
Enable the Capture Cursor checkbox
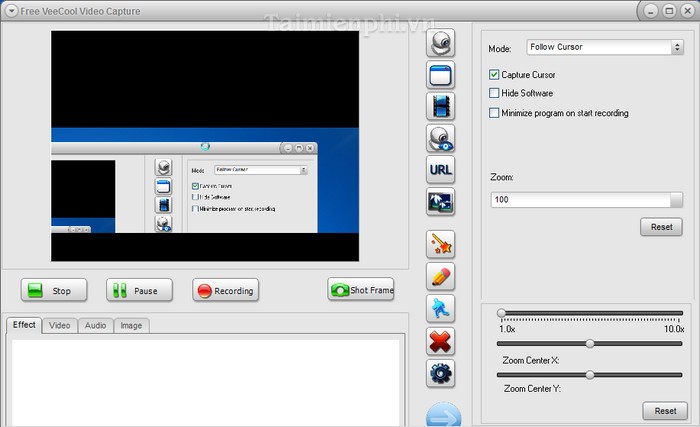pyautogui.click(x=494, y=75)
